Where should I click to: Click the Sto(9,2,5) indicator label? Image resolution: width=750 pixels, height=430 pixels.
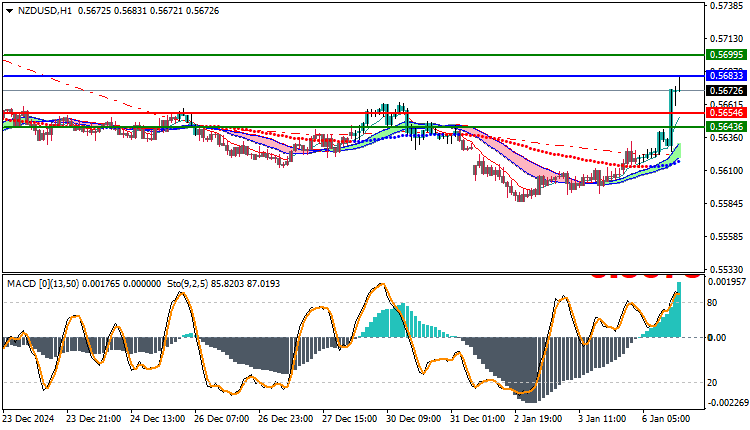pos(187,284)
